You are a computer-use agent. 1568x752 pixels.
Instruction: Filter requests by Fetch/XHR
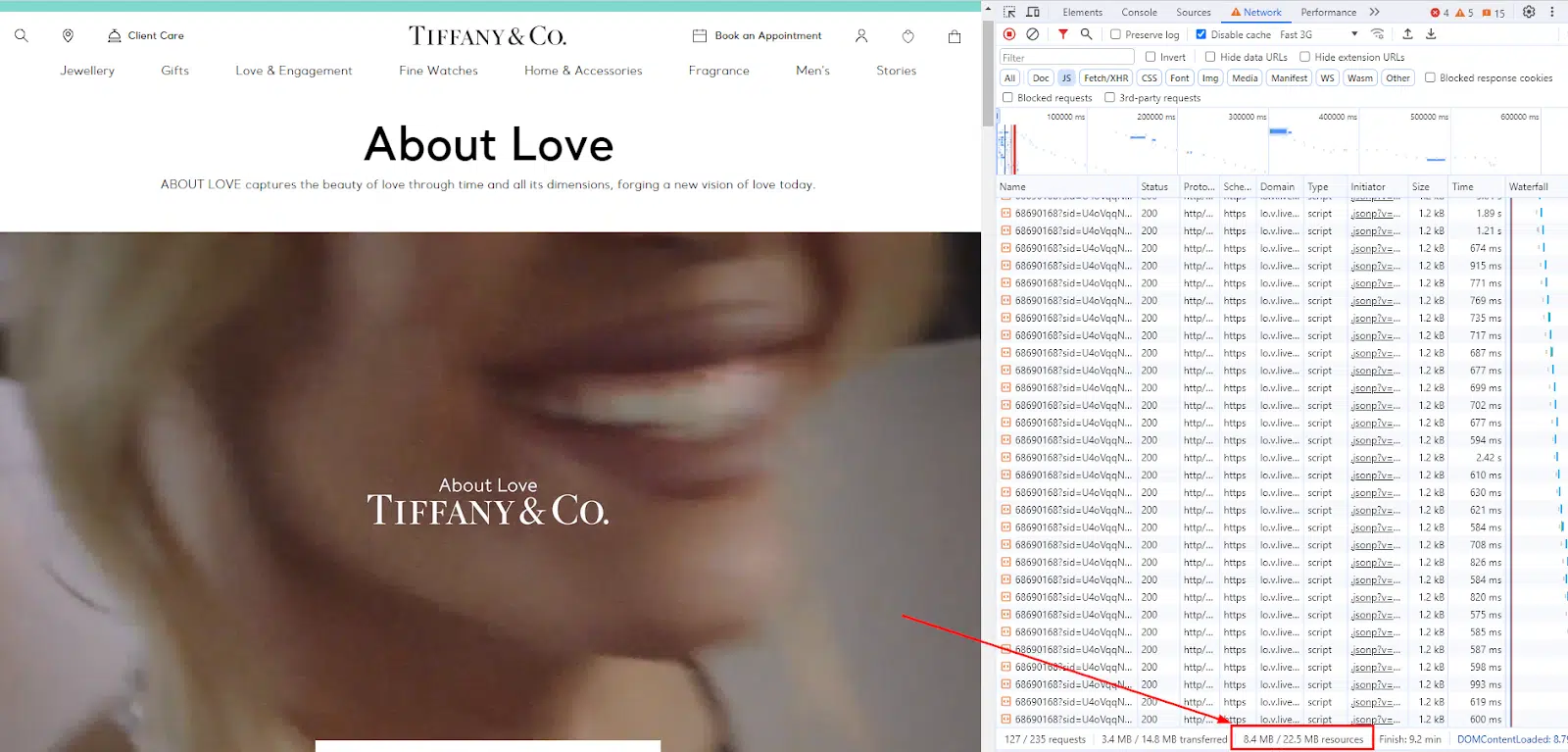[x=1106, y=77]
